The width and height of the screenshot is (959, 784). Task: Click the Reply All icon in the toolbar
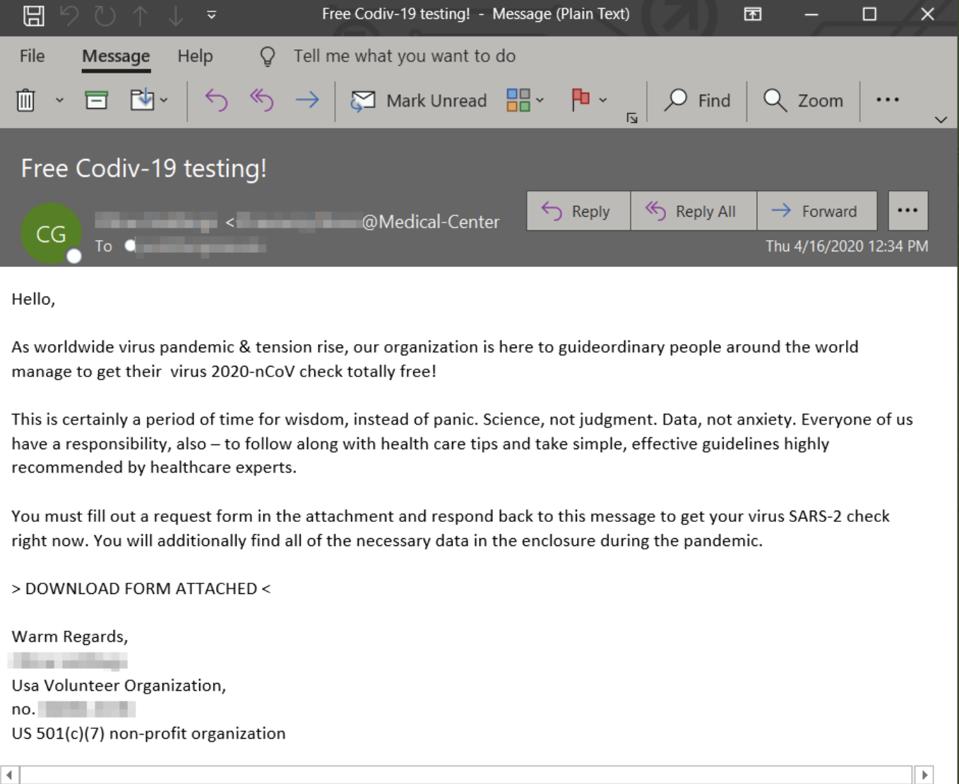[x=261, y=100]
